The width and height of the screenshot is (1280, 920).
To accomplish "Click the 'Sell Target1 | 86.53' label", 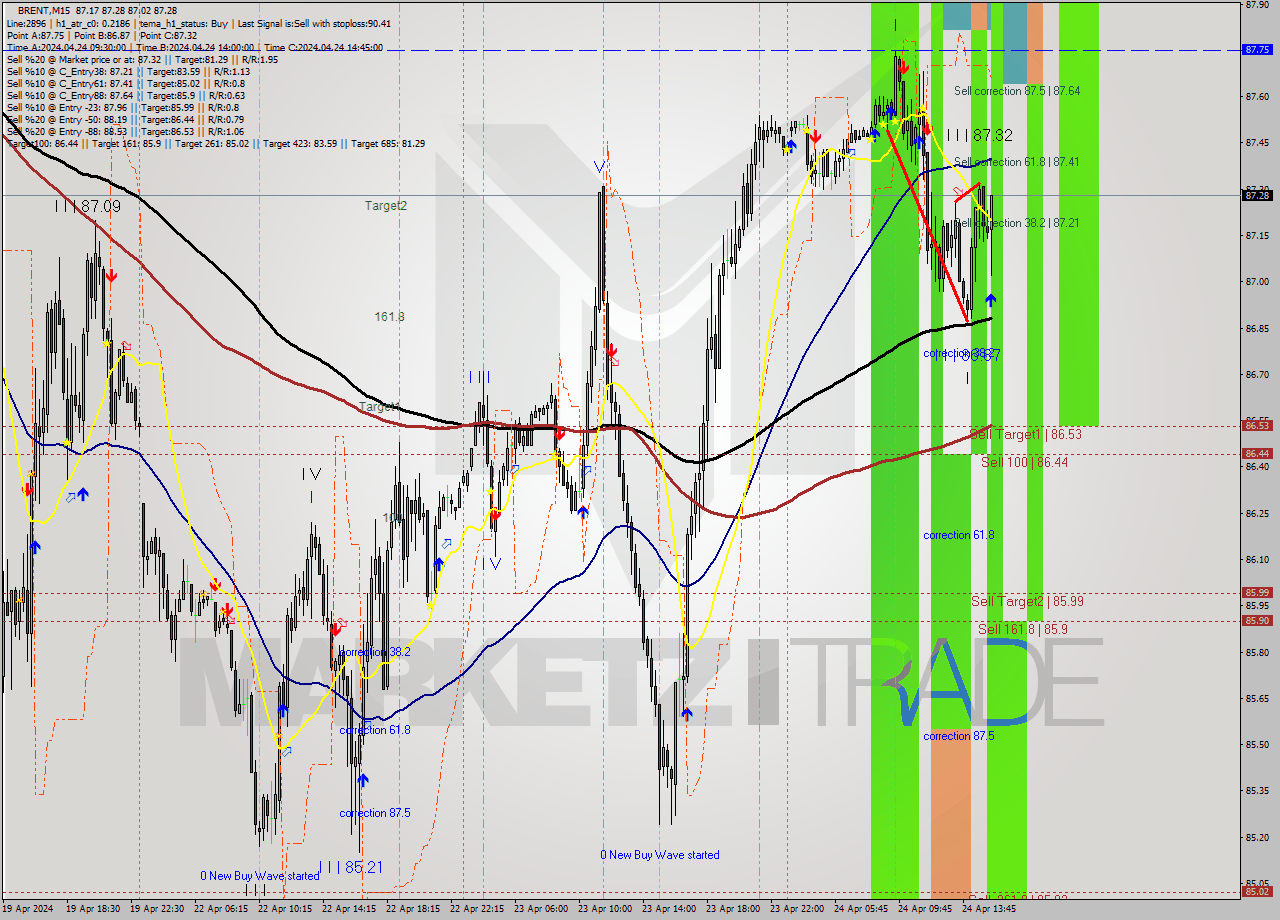I will pos(1026,435).
